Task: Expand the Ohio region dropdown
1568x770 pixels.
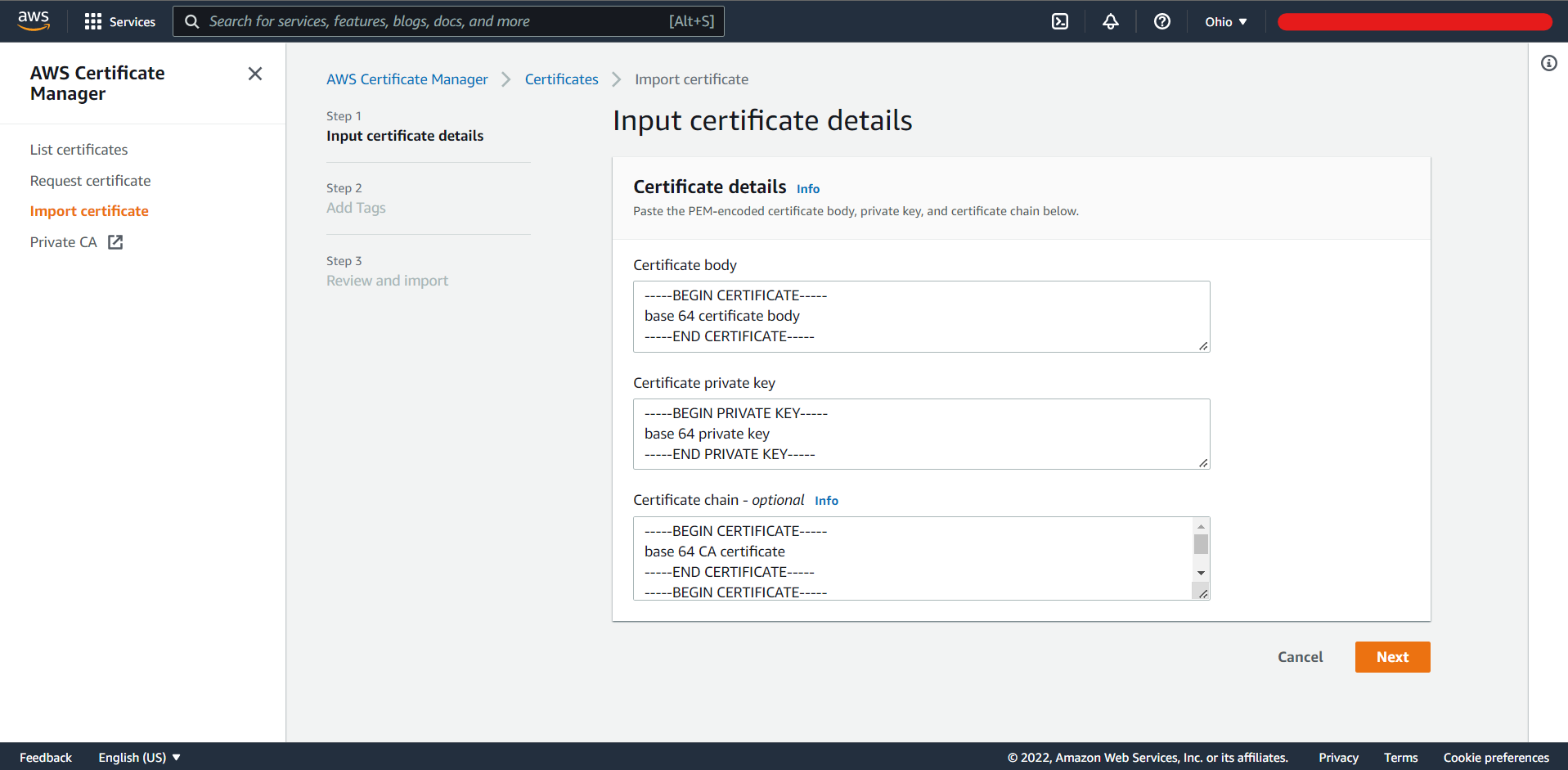Action: coord(1225,22)
